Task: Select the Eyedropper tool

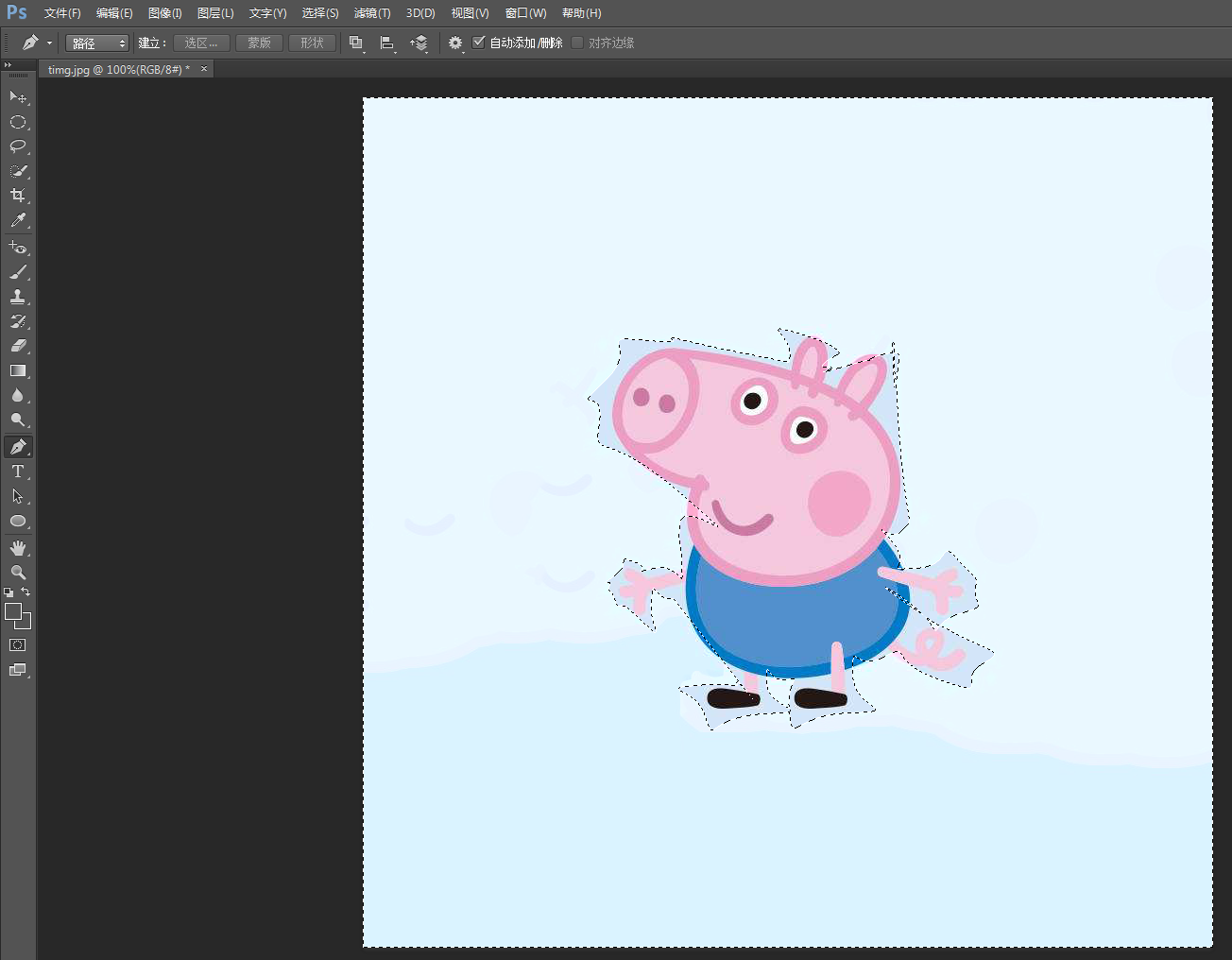Action: point(18,220)
